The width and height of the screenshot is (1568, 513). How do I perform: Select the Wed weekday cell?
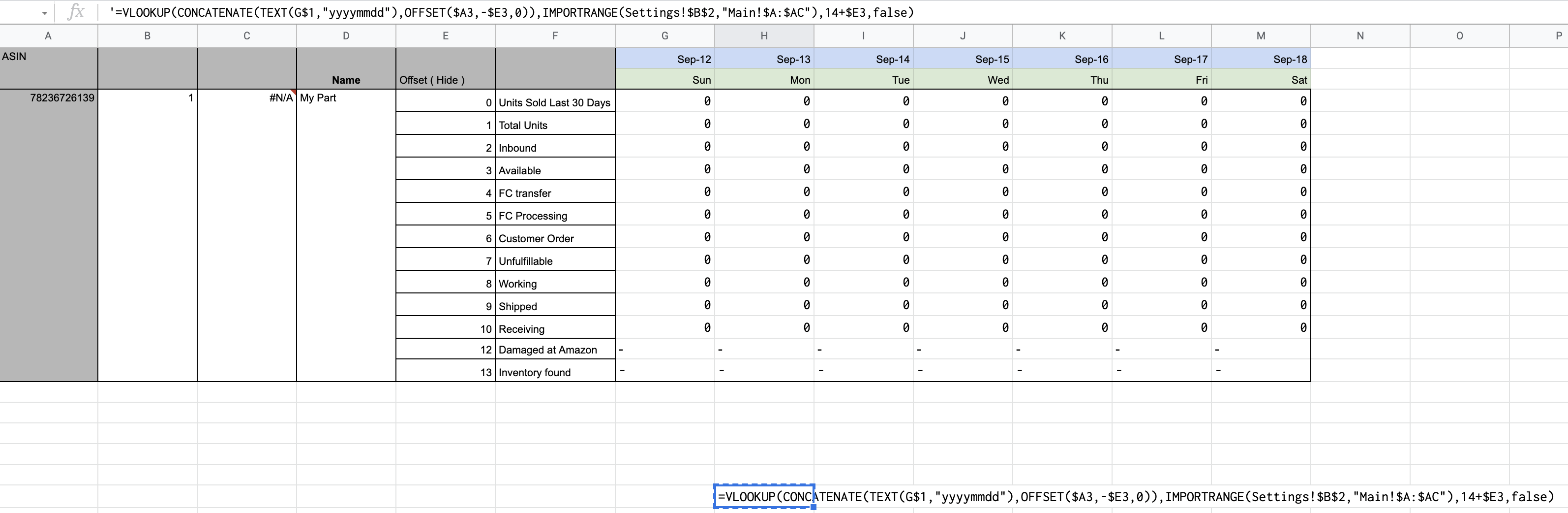pos(963,79)
